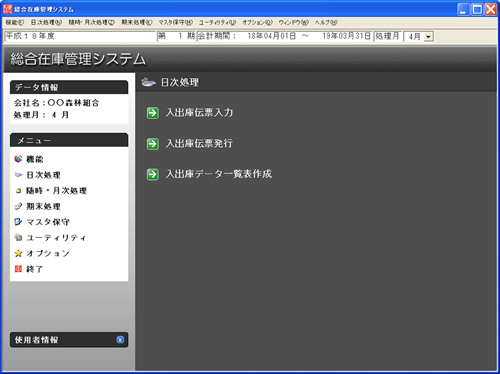Image resolution: width=500 pixels, height=374 pixels.
Task: Click the メニュー panel header
Action: (69, 140)
